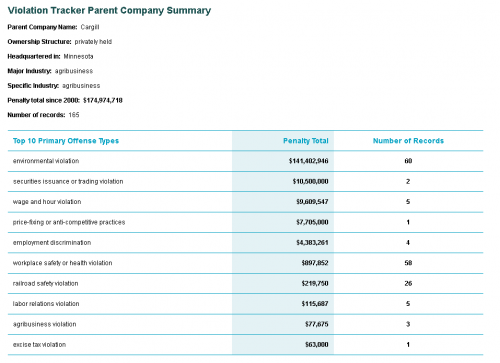The width and height of the screenshot is (500, 363).
Task: Open the agribusiness violation offense type
Action: [44, 324]
